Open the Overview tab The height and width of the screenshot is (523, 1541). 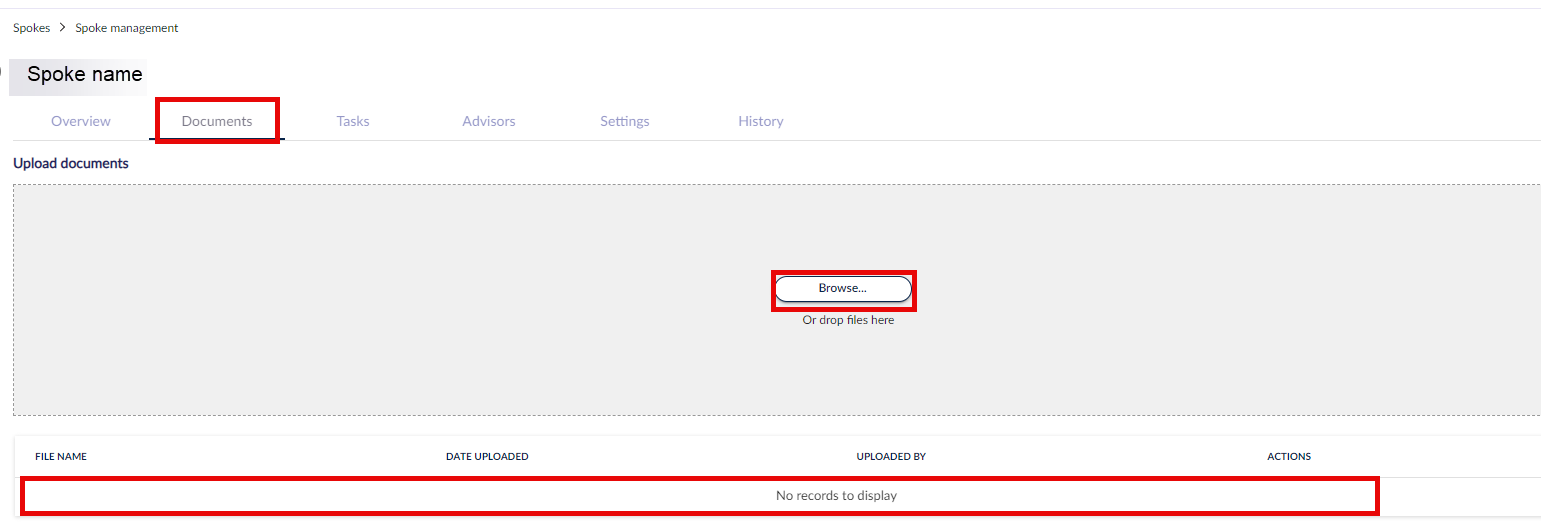pos(81,121)
